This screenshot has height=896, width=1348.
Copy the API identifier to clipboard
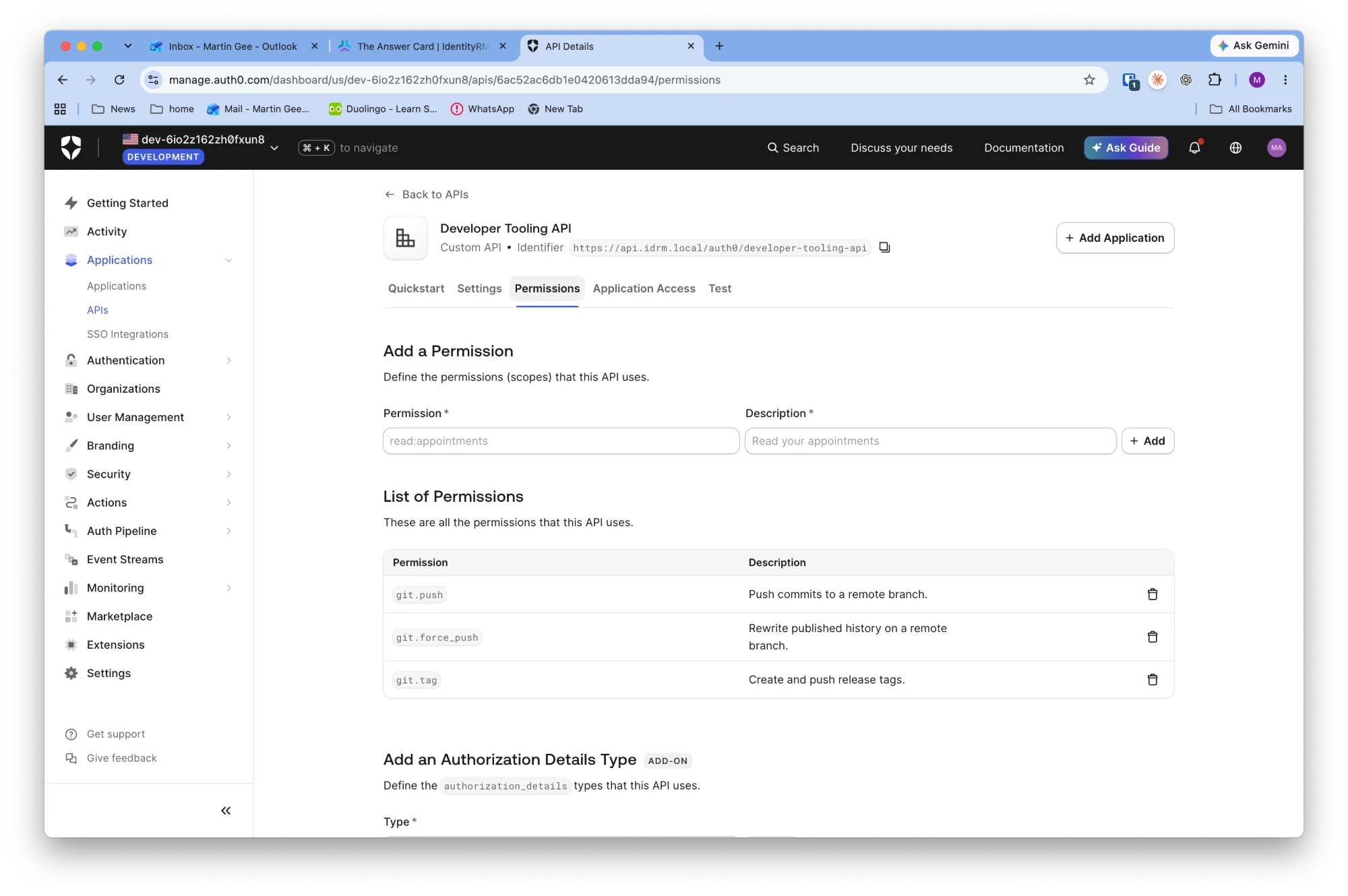[885, 247]
